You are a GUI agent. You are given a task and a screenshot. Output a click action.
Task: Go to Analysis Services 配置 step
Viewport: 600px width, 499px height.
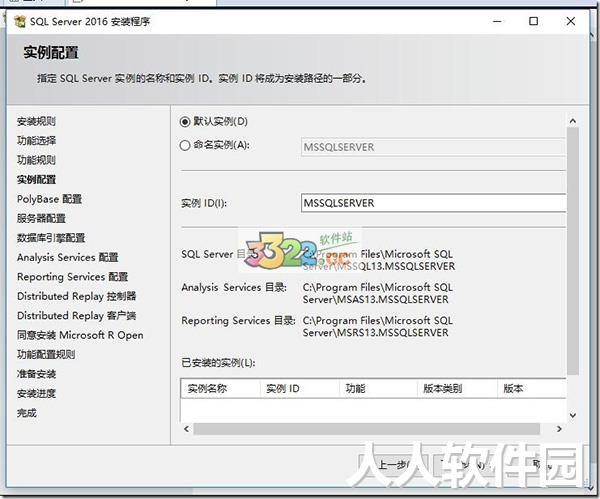(x=68, y=257)
